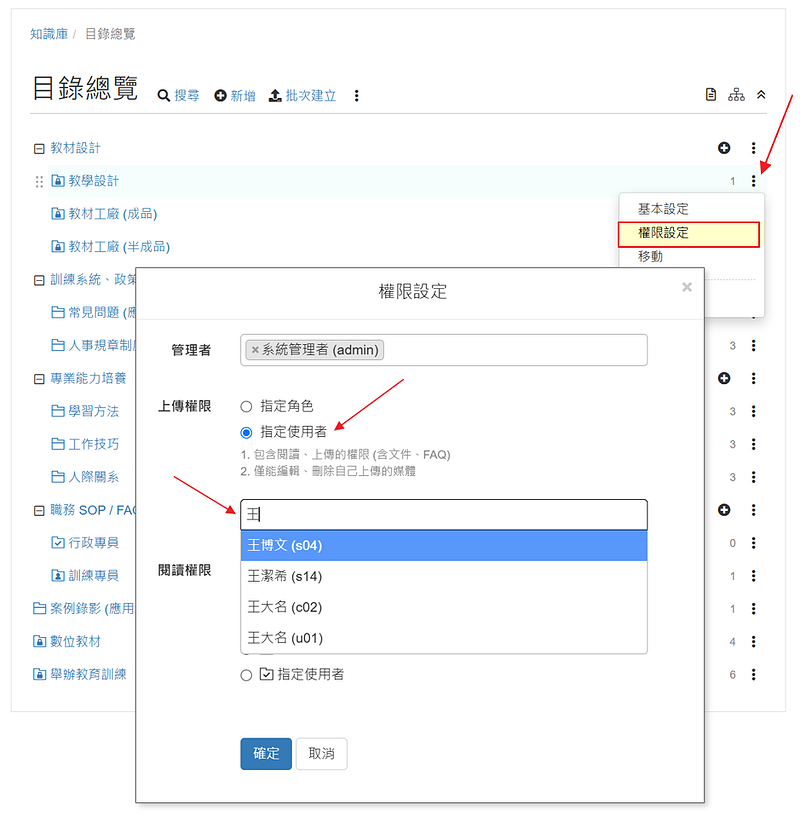Click the 搜尋 magnifier icon

tap(164, 96)
